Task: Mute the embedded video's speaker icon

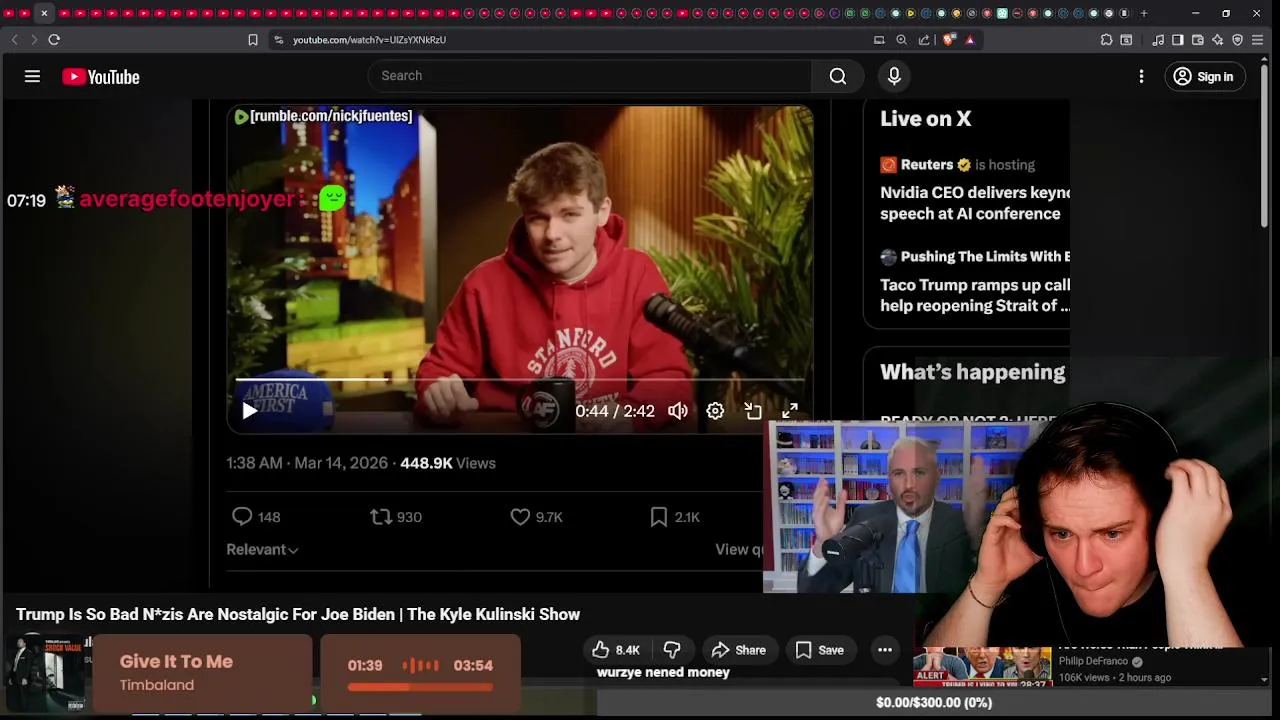Action: pyautogui.click(x=678, y=411)
